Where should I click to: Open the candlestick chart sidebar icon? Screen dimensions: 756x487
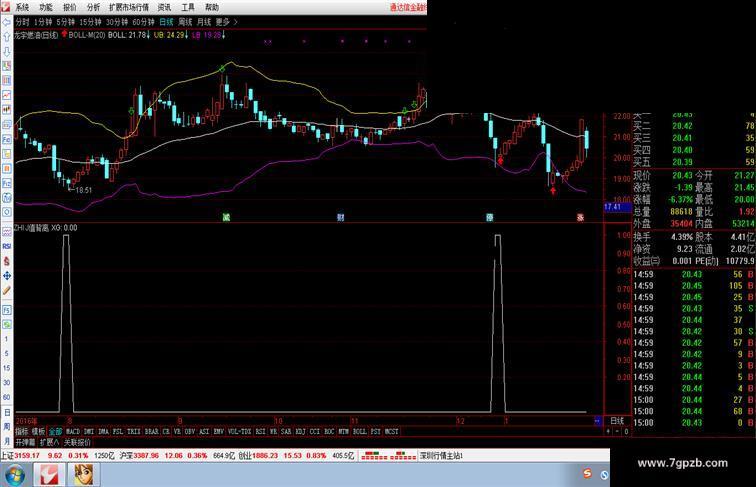[6, 109]
